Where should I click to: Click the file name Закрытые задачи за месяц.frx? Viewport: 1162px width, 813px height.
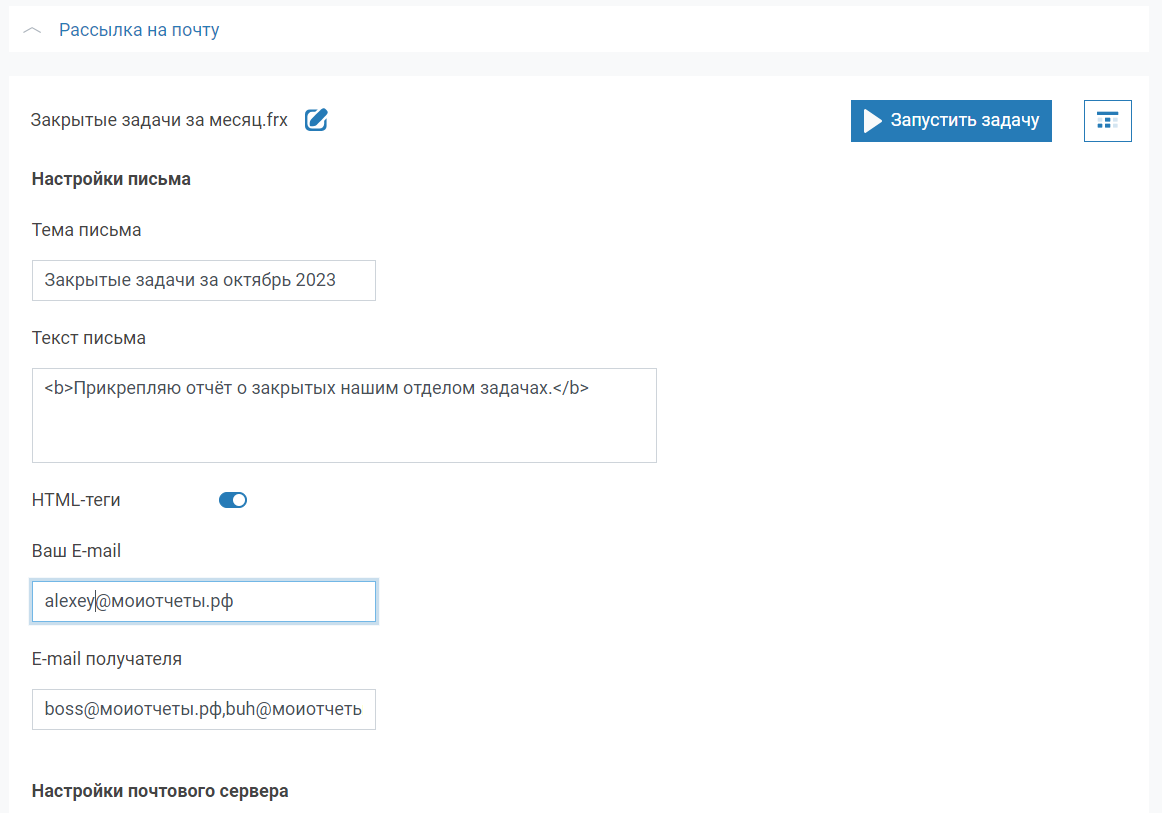159,120
